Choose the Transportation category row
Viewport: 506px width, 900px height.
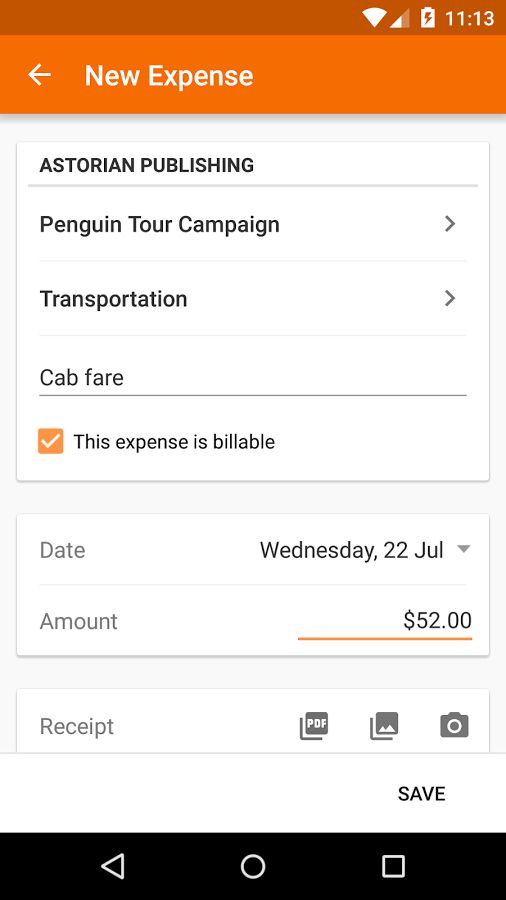(253, 298)
